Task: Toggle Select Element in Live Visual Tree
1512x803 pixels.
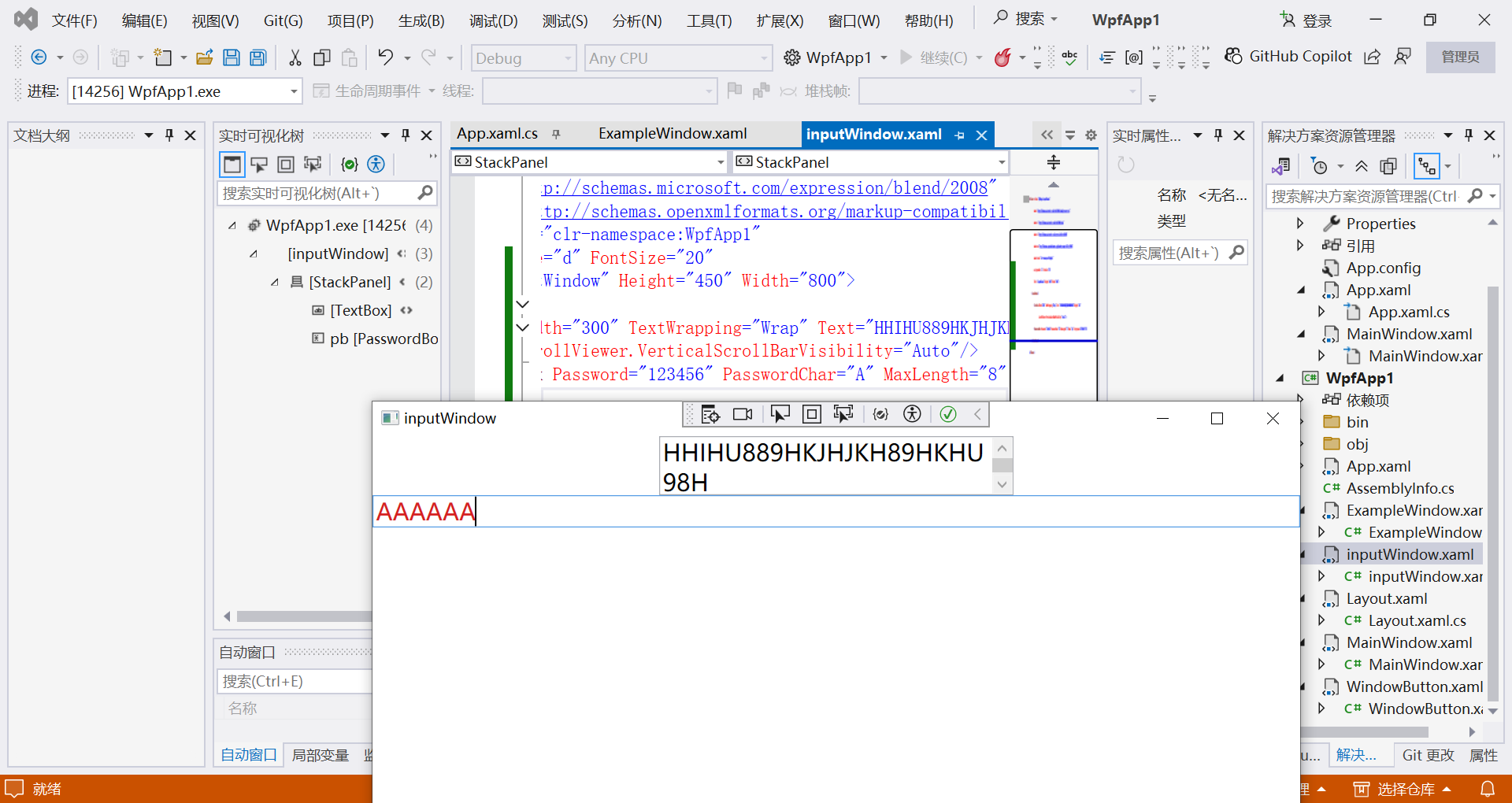Action: [x=258, y=164]
